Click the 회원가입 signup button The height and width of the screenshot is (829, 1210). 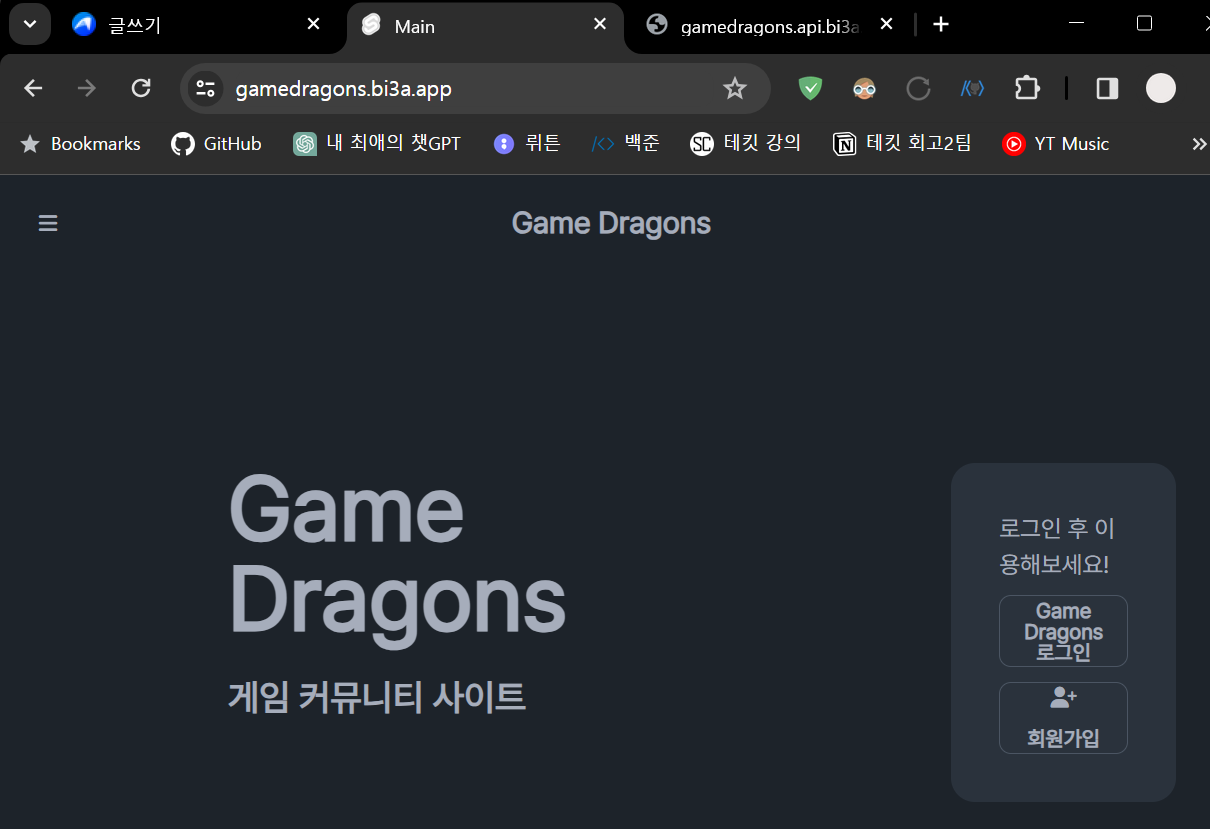tap(1063, 717)
